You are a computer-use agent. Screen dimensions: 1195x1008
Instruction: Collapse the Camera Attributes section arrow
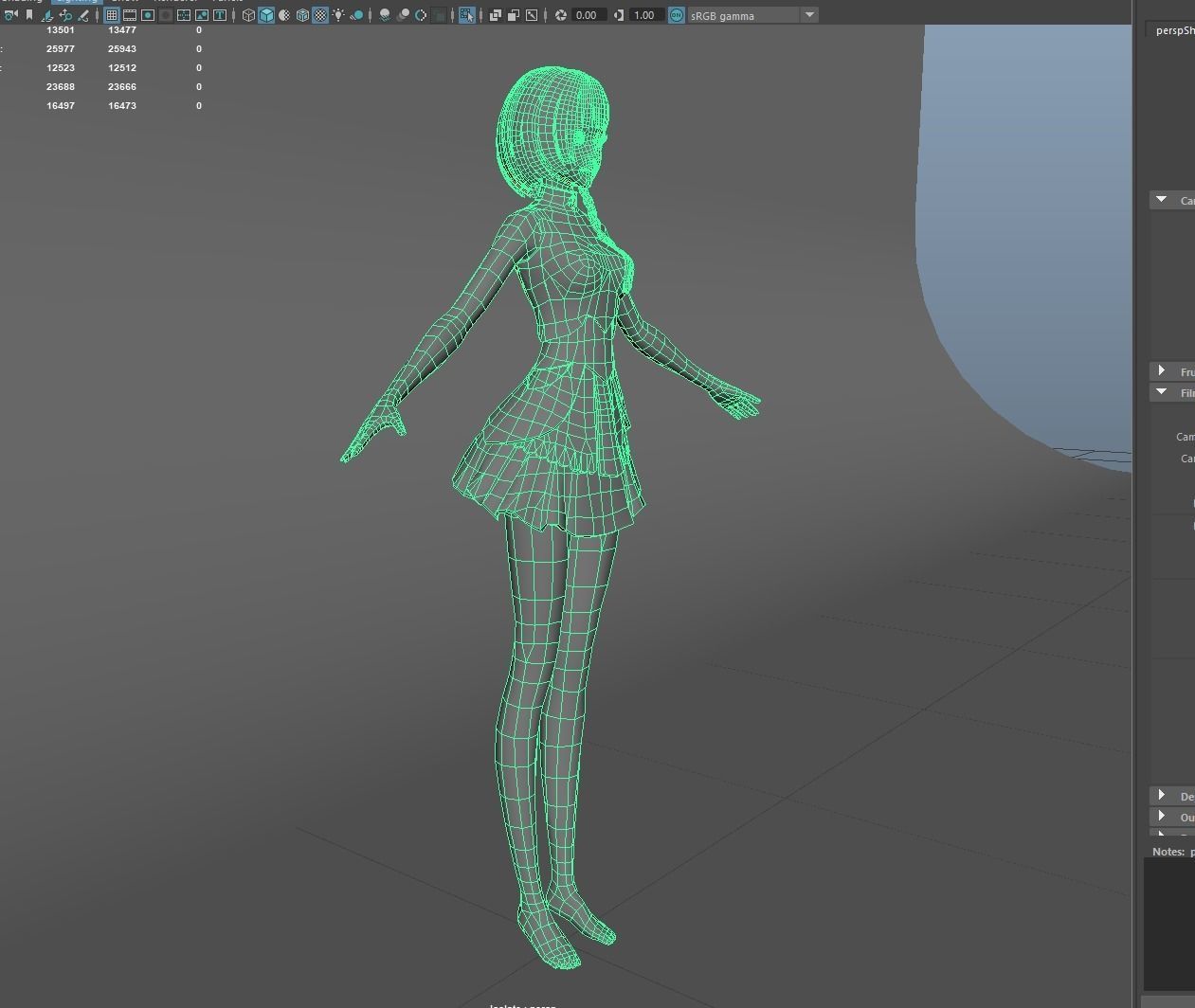1161,200
